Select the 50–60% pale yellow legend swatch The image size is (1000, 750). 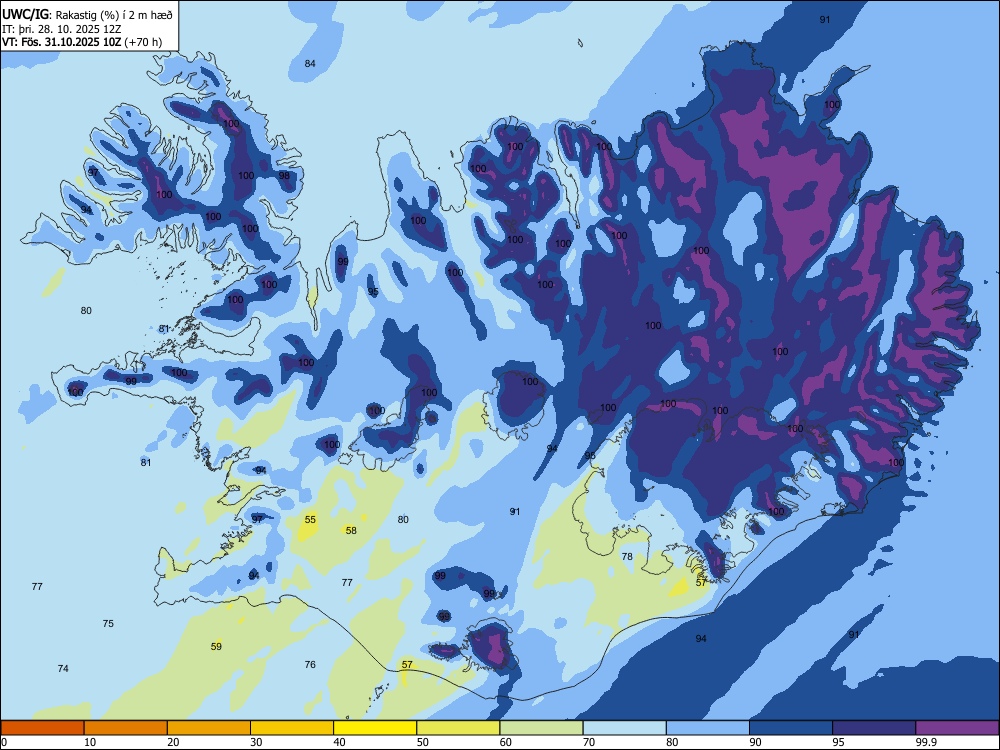[459, 728]
